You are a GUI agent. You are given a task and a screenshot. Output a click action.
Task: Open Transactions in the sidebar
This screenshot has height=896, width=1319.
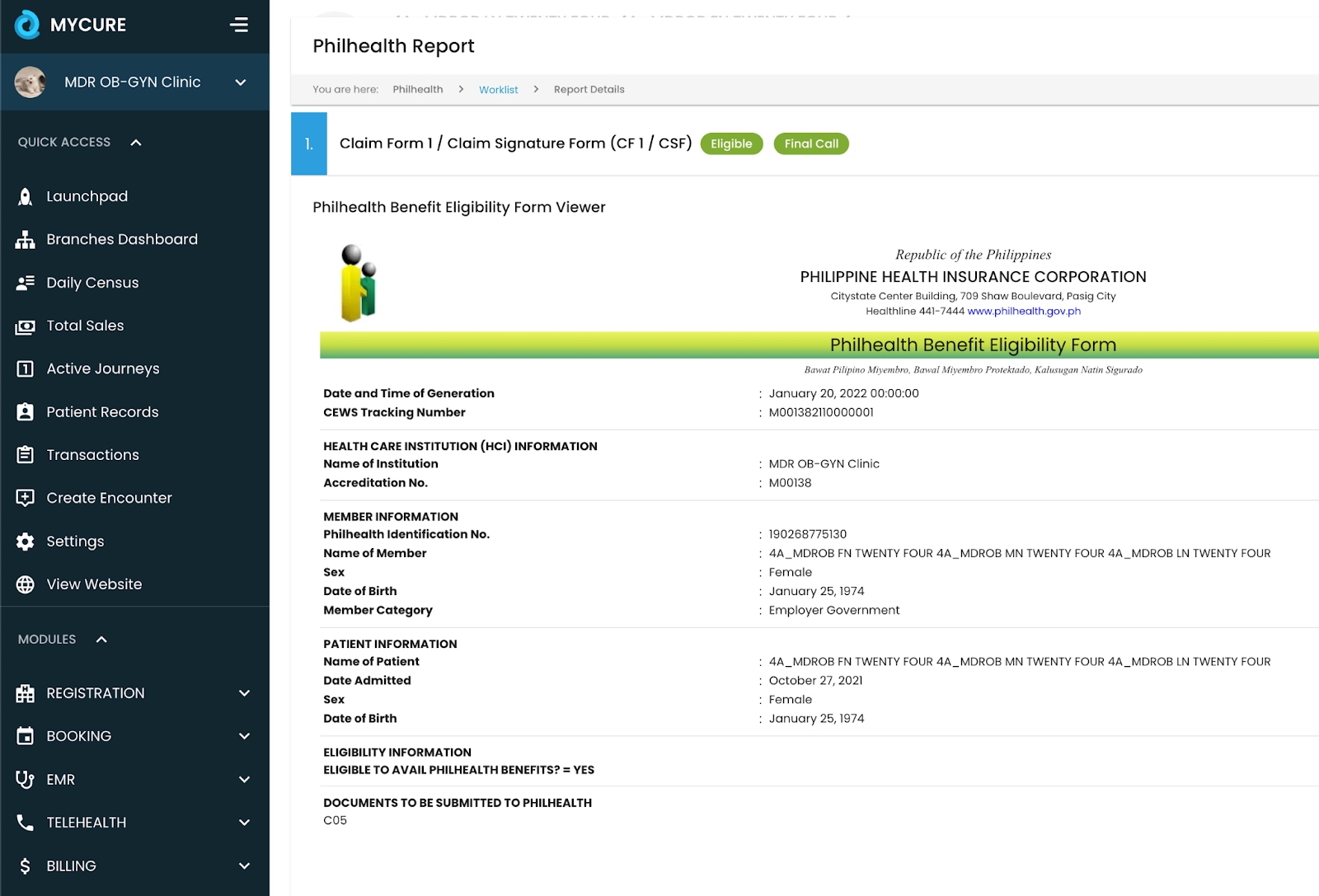93,455
